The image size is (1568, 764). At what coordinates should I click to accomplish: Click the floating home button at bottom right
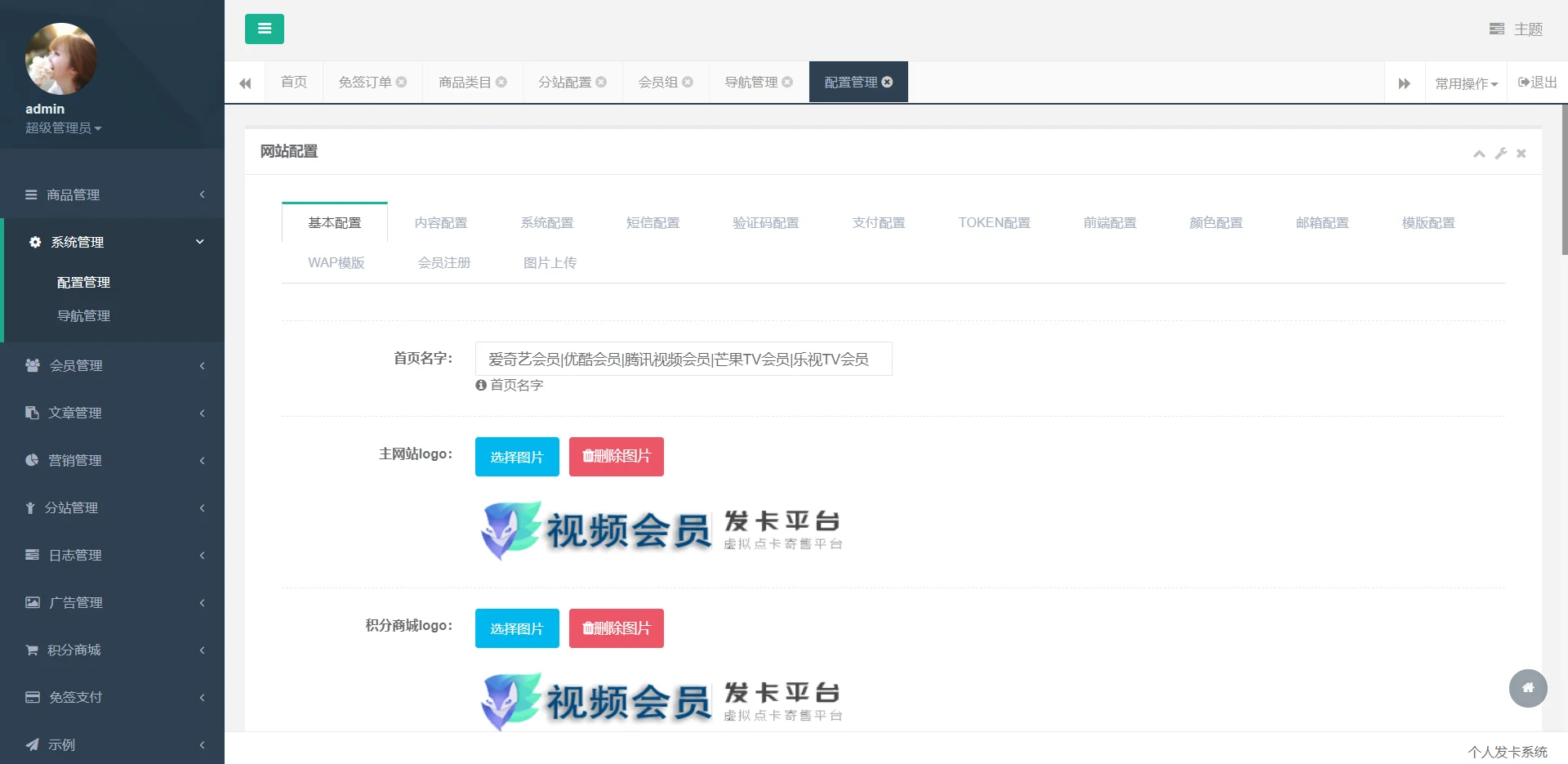(1528, 689)
